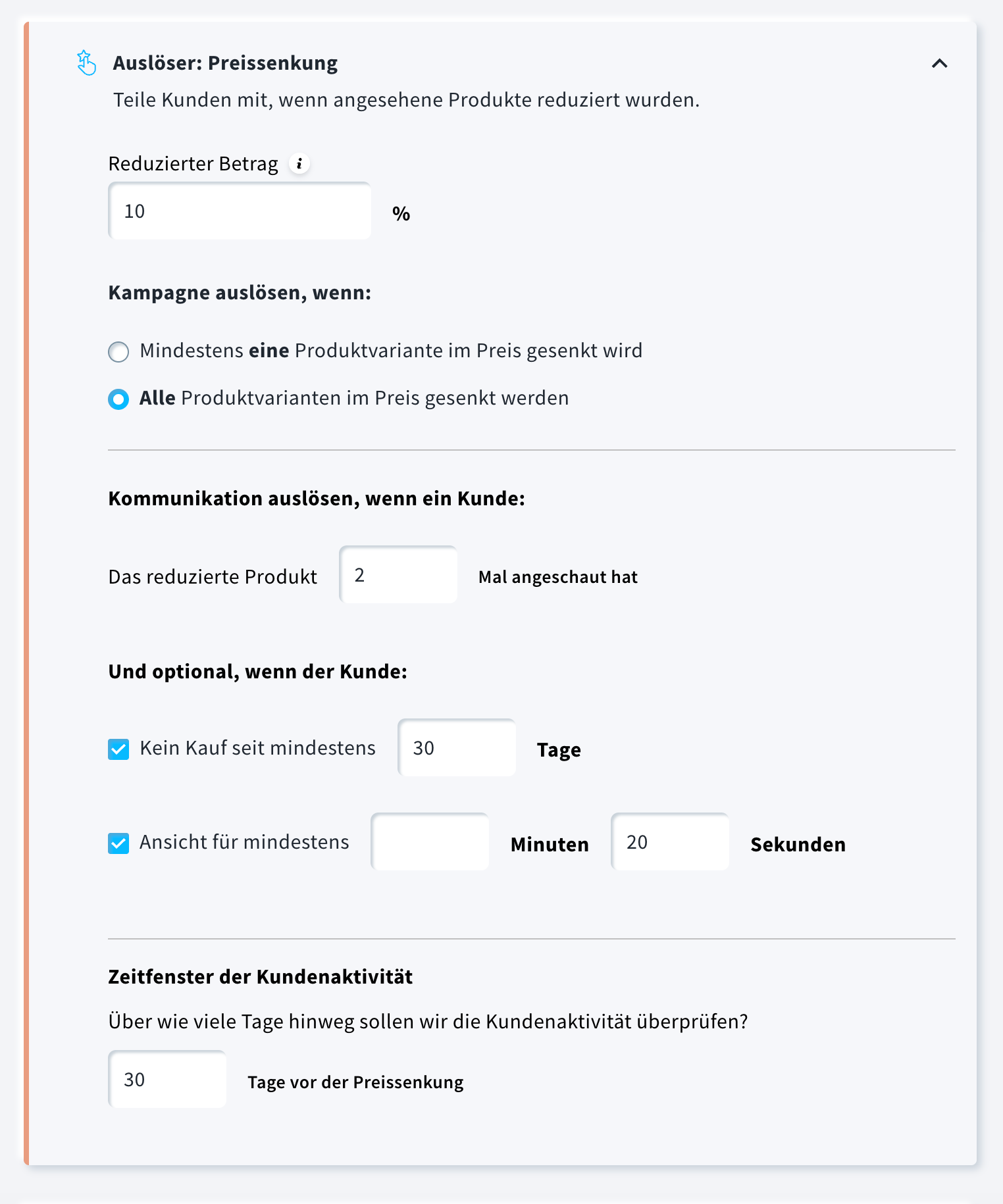Viewport: 1003px width, 1204px height.
Task: Click the "Reduzierter Betrag" field label
Action: coord(193,164)
